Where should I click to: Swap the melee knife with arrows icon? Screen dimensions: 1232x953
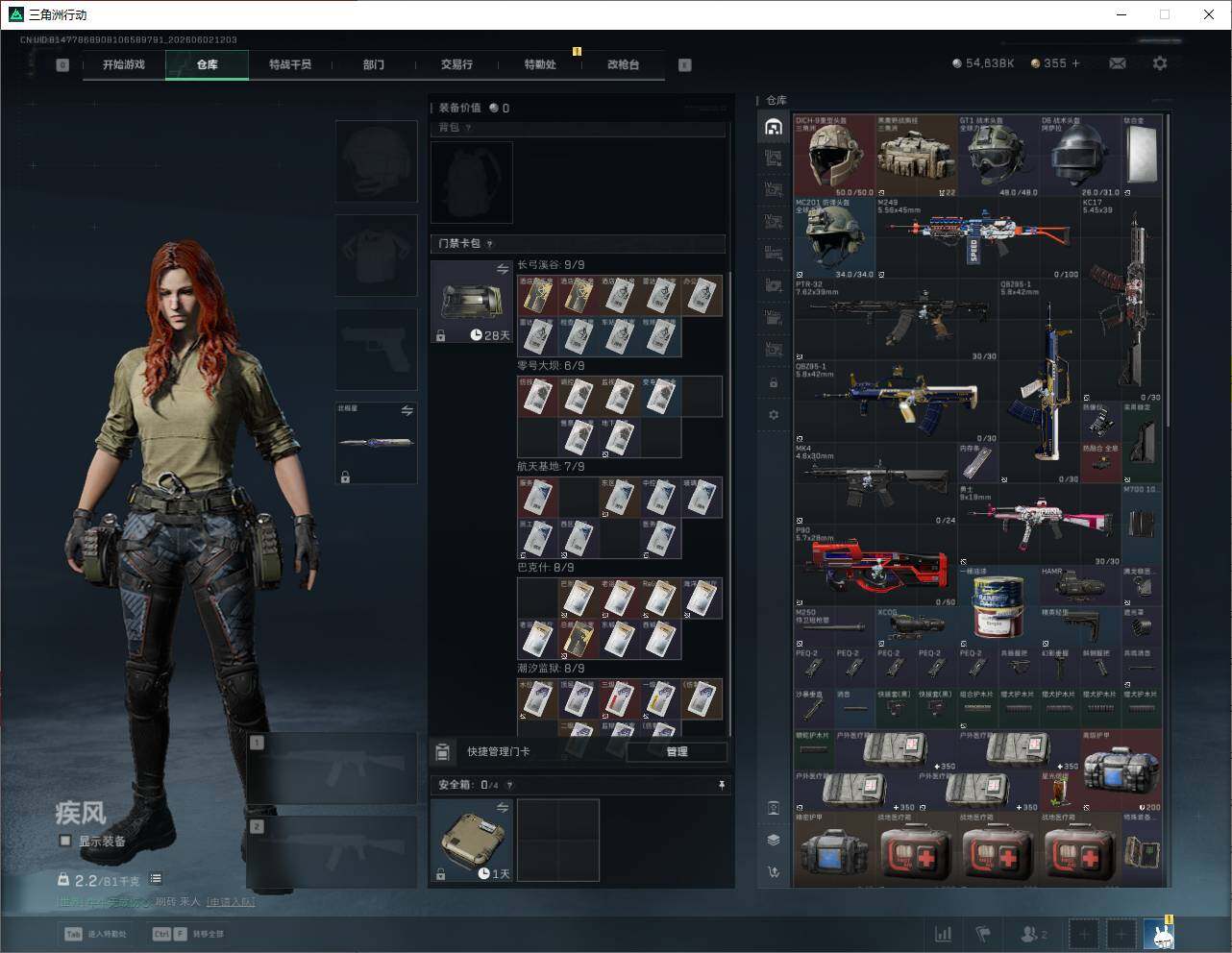point(407,411)
